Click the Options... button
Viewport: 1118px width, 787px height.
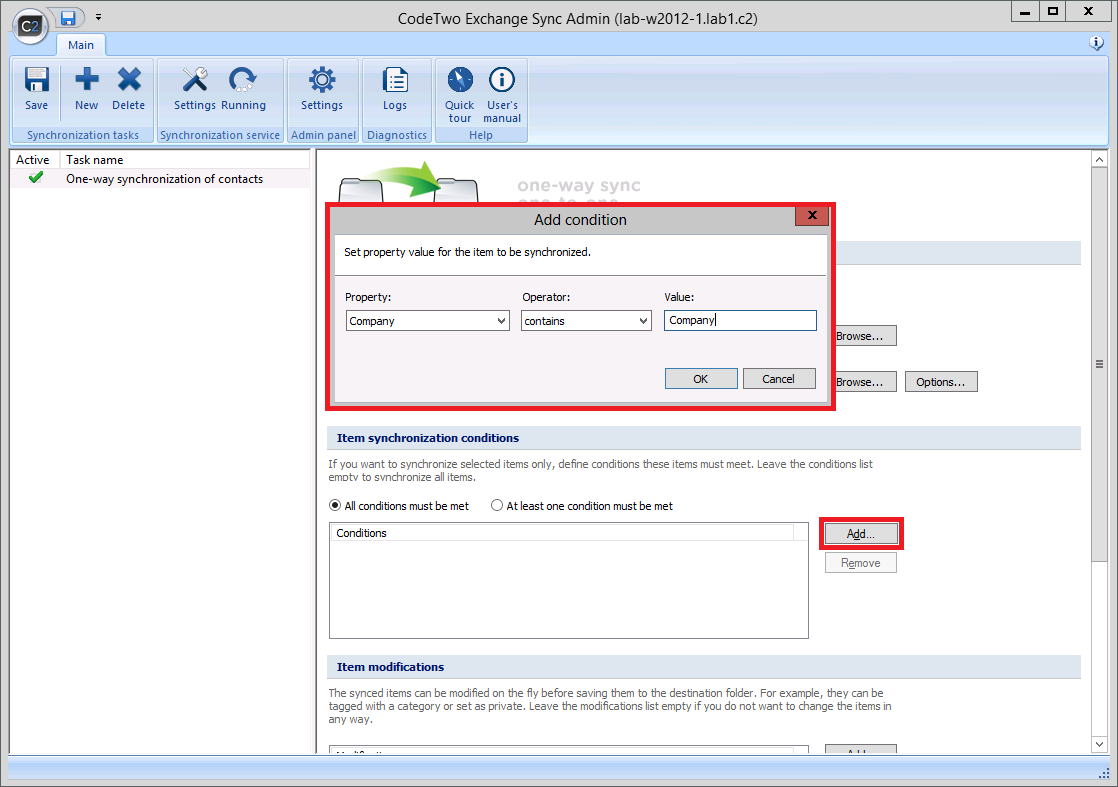click(941, 381)
